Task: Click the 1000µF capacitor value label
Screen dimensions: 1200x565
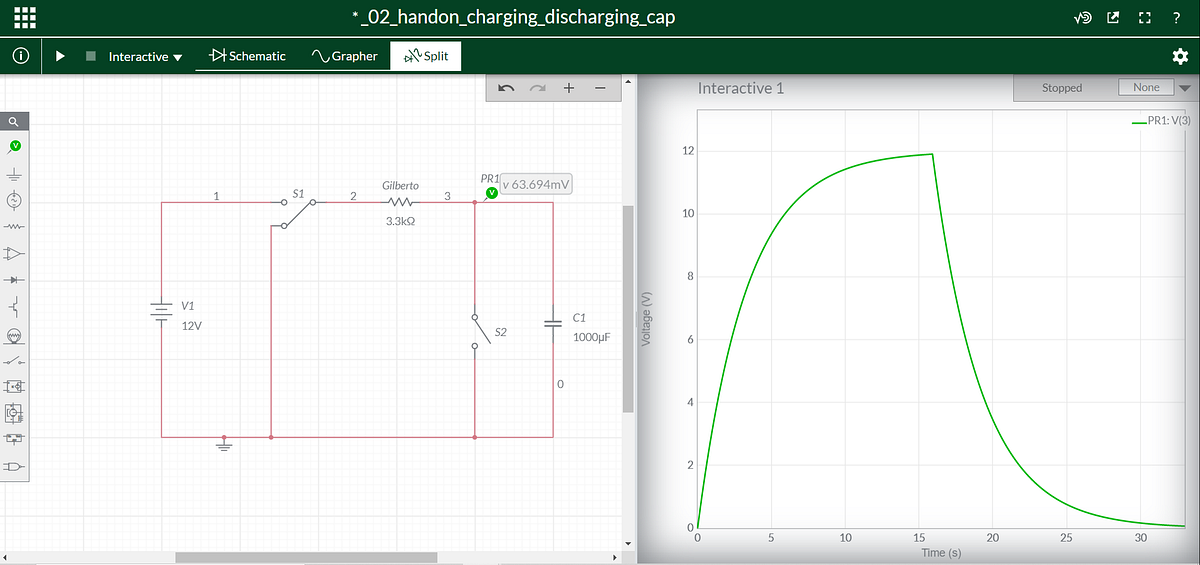Action: (591, 337)
